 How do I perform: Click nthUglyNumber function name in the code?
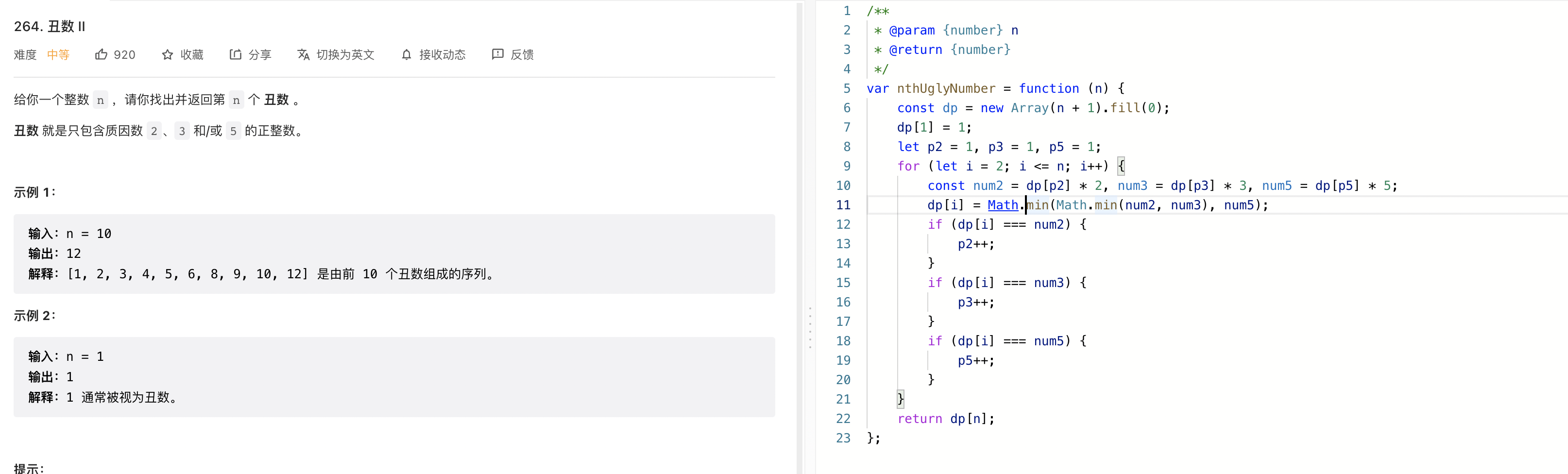pos(947,88)
